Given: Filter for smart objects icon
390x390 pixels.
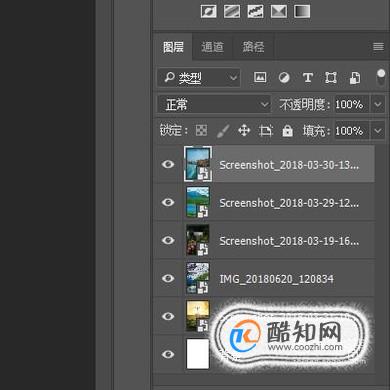Looking at the screenshot, I should click(355, 78).
